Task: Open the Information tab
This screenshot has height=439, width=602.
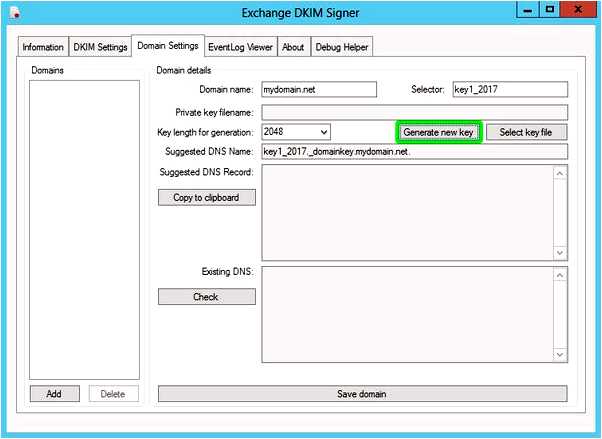Action: click(x=43, y=47)
